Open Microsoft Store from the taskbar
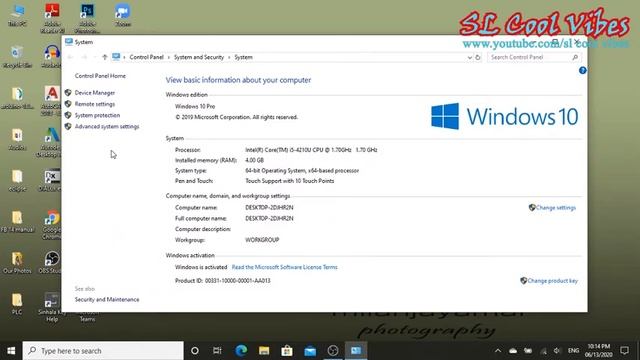Image resolution: width=640 pixels, height=360 pixels. point(287,351)
